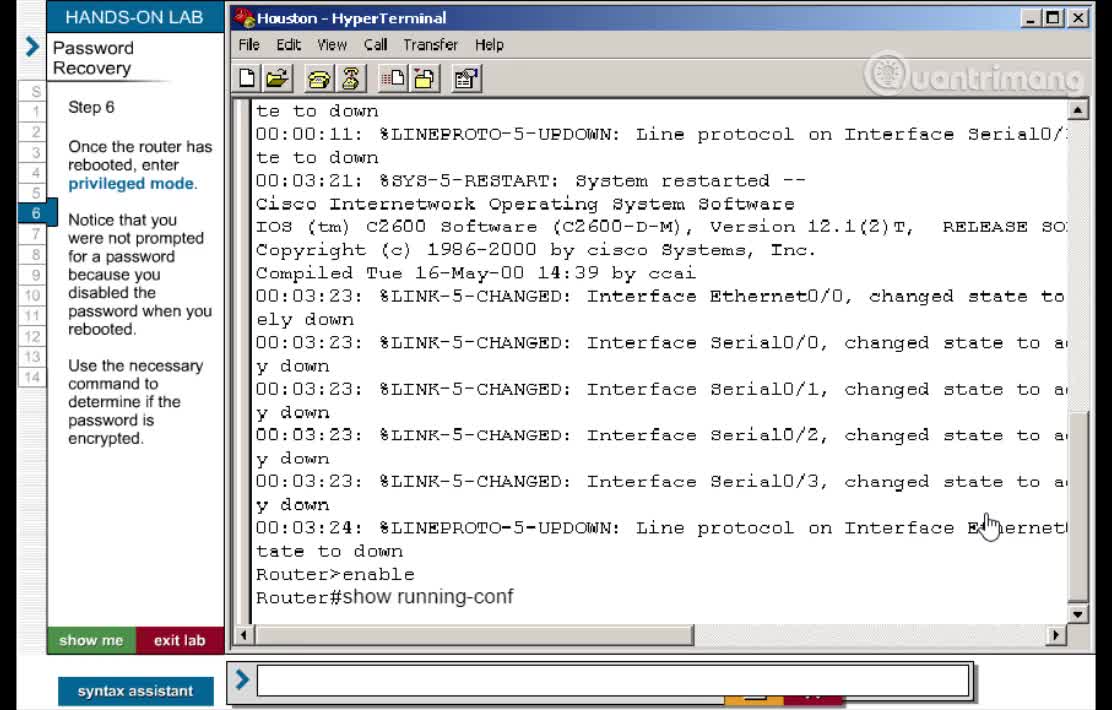Click the Send file toolbar icon
Image resolution: width=1112 pixels, height=710 pixels.
393,78
